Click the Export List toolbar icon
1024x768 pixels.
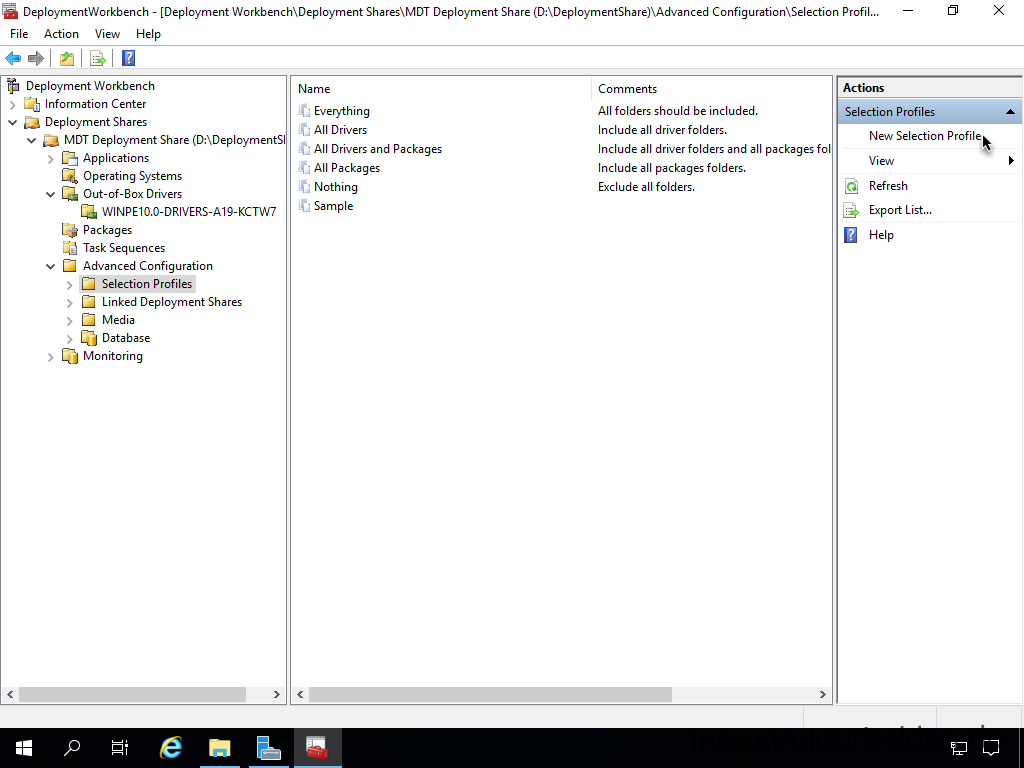[x=97, y=58]
